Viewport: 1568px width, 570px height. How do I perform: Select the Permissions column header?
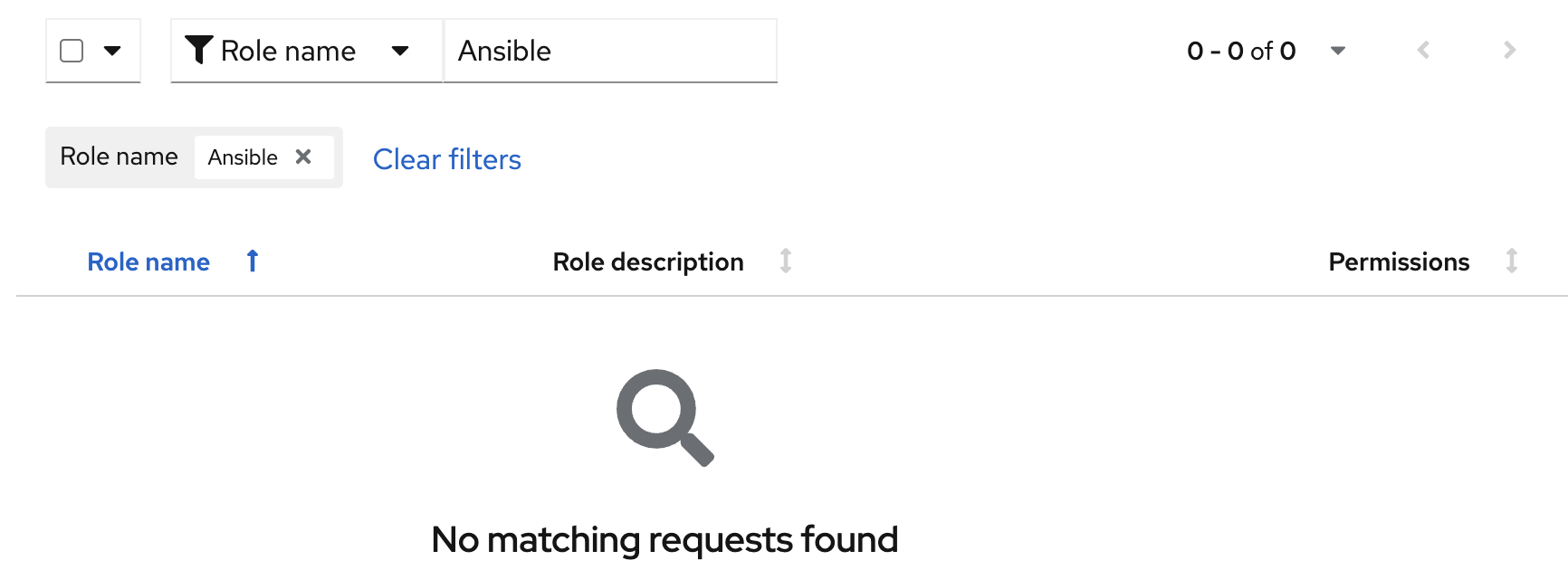tap(1399, 261)
